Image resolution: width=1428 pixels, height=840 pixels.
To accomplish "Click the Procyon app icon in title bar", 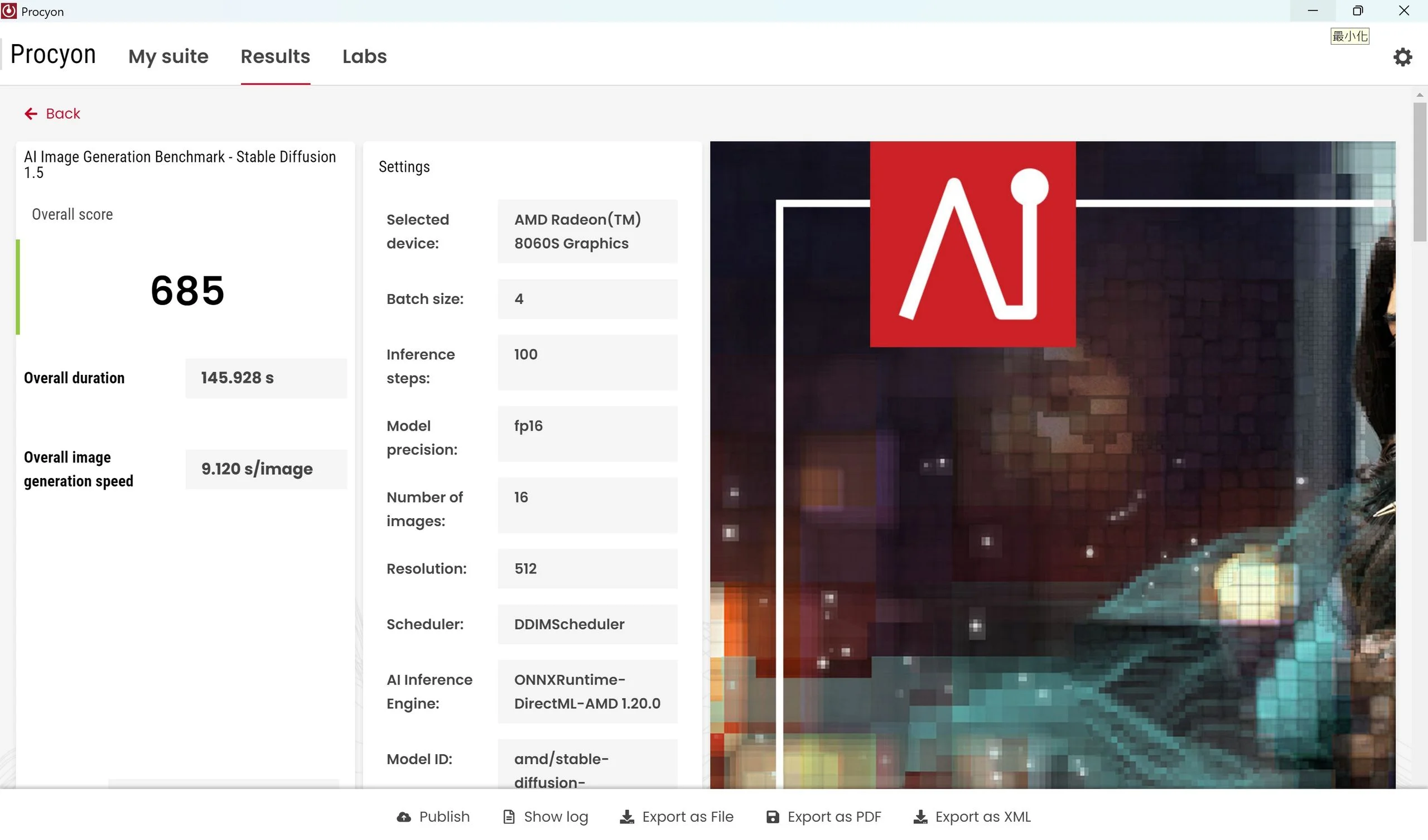I will [9, 11].
